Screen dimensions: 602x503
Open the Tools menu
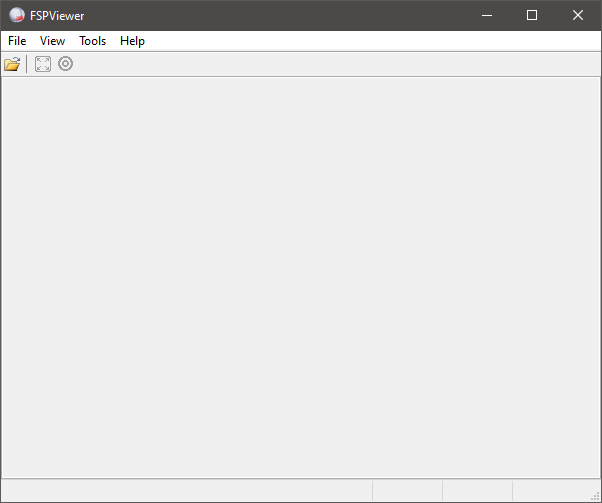pos(92,41)
